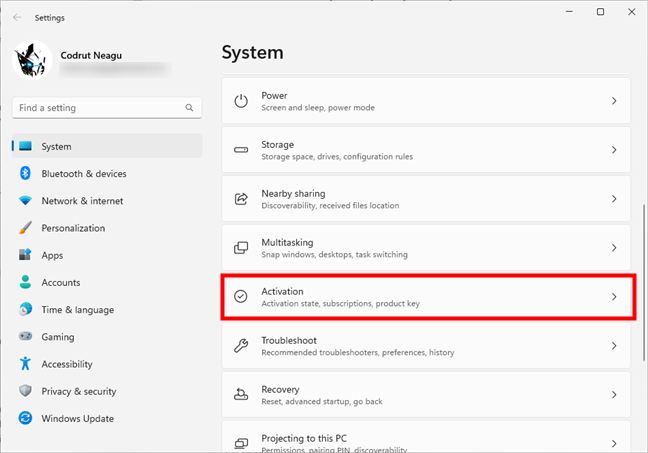Viewport: 648px width, 453px height.
Task: Open the Activation chevron arrow
Action: point(614,297)
